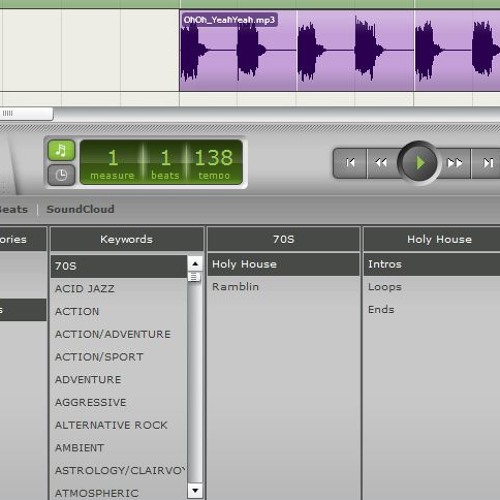This screenshot has width=500, height=500.
Task: Click the Holy House column header
Action: tap(432, 239)
